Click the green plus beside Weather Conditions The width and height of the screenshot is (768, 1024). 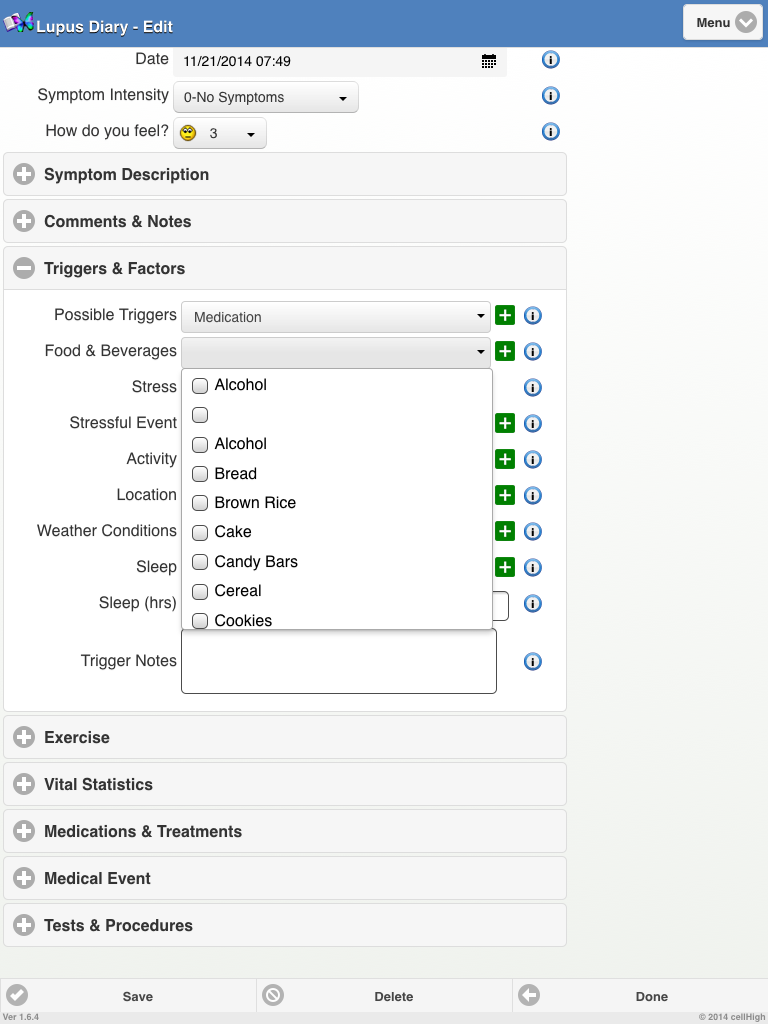(x=505, y=532)
